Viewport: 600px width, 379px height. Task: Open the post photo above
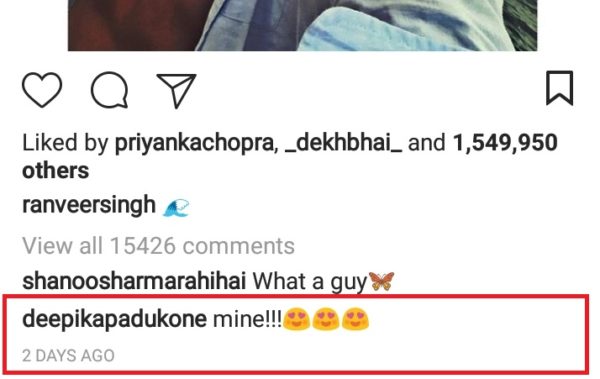(x=302, y=25)
